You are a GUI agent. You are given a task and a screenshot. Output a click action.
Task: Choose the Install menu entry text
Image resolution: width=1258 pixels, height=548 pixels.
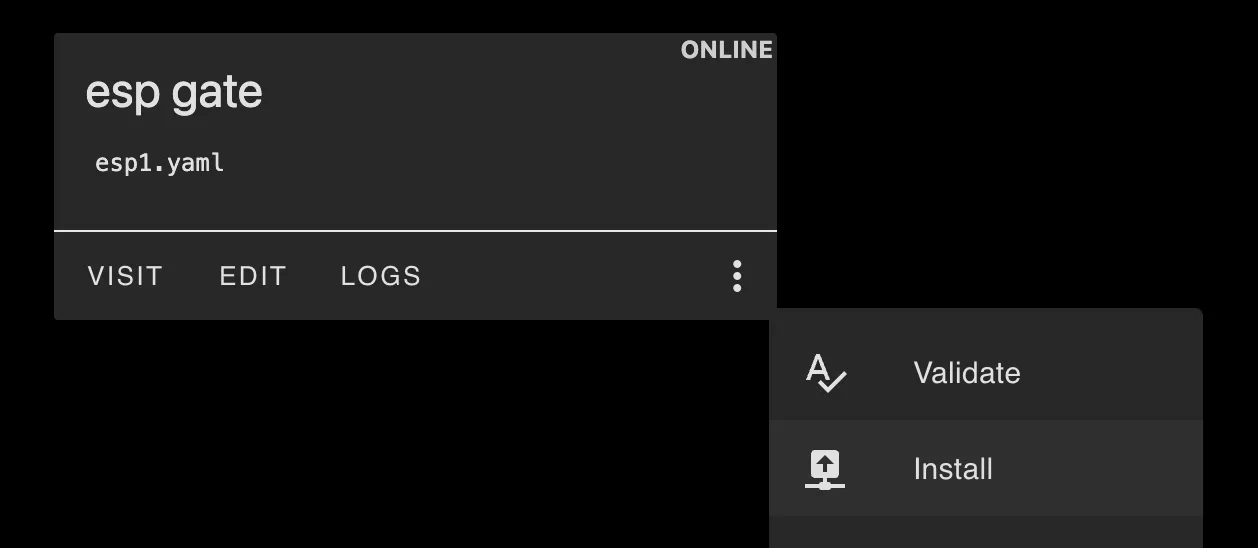click(x=953, y=469)
